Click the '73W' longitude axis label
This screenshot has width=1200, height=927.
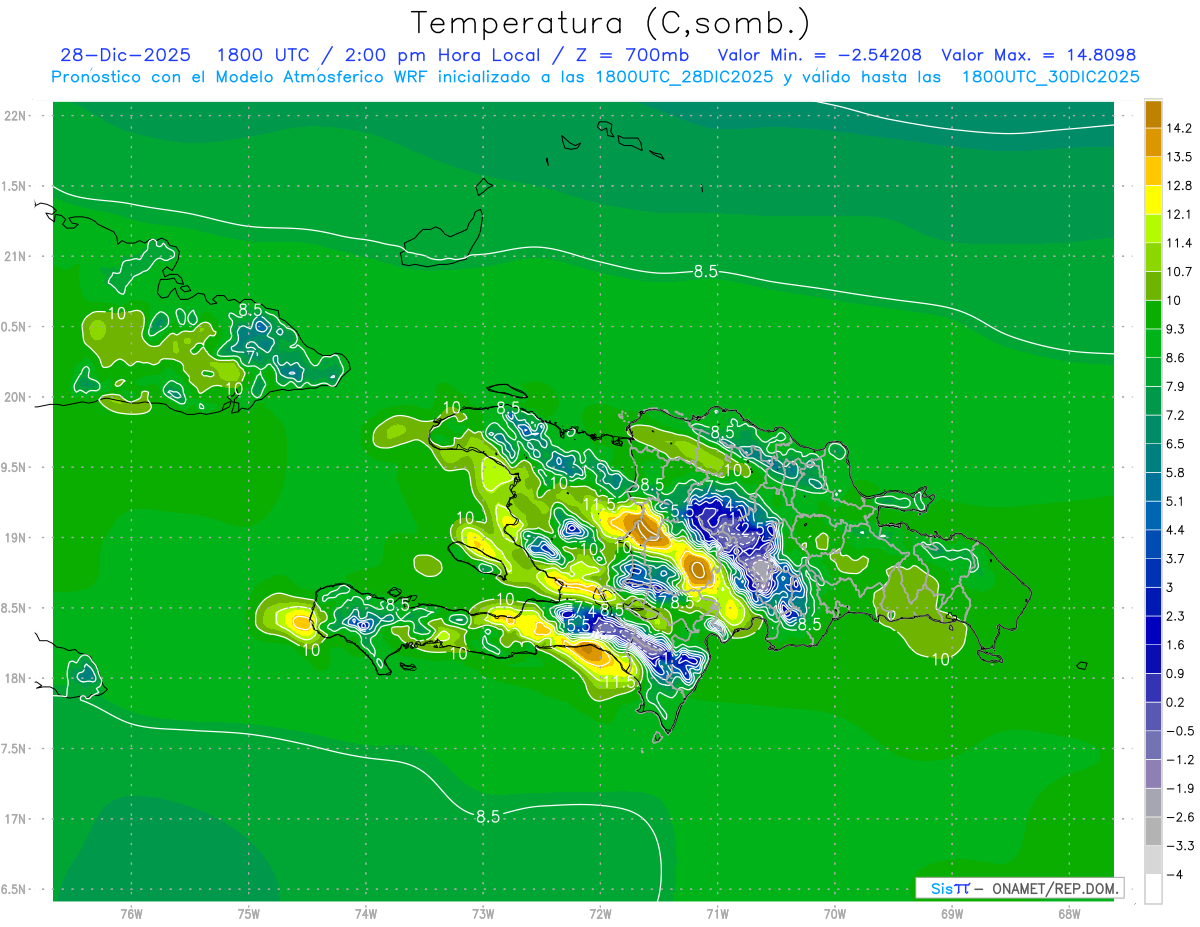(483, 913)
